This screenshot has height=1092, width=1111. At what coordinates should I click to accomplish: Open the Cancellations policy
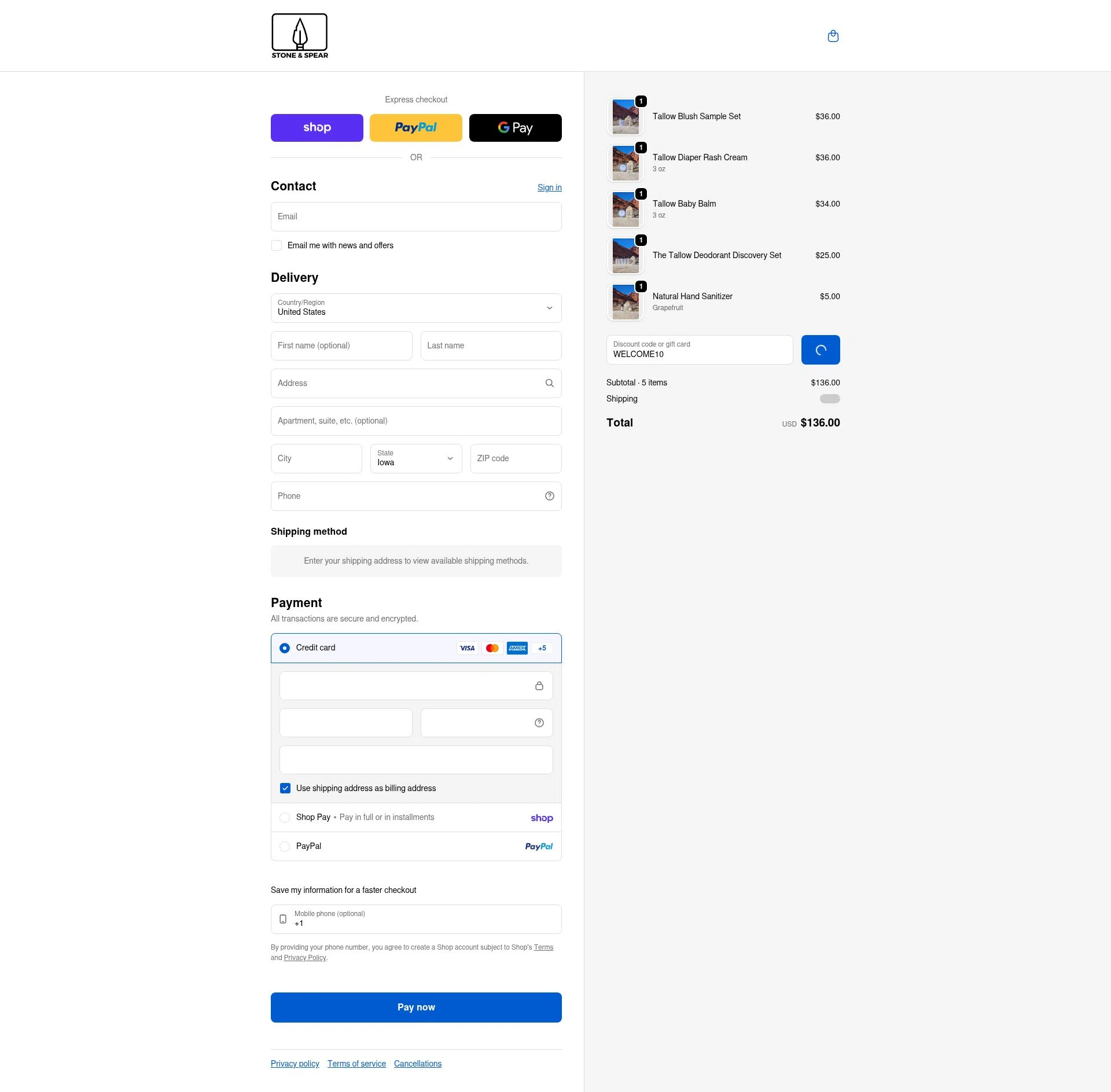click(418, 1063)
